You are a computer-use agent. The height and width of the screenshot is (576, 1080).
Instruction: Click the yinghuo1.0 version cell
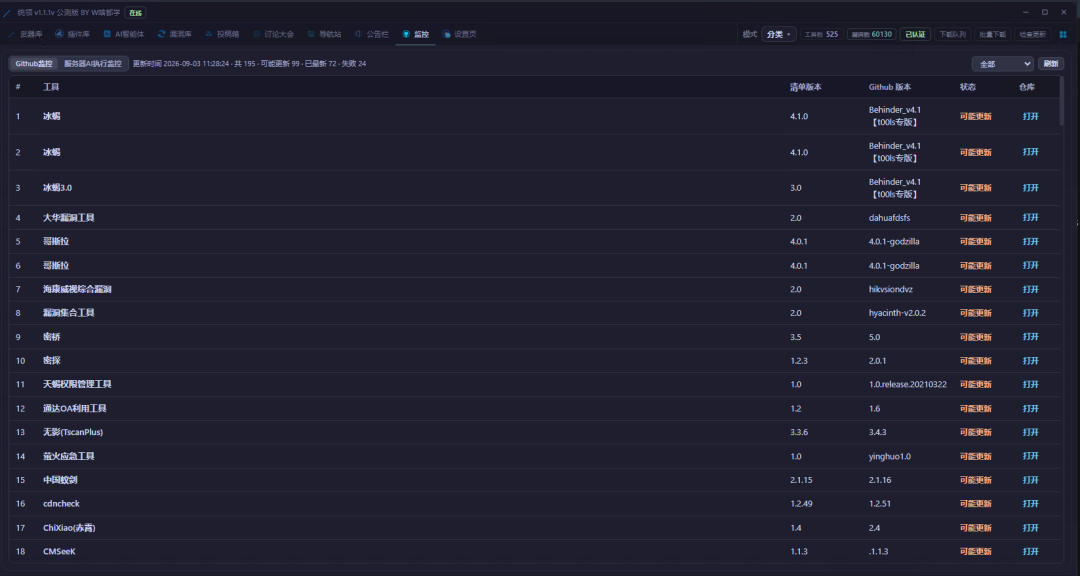click(890, 456)
